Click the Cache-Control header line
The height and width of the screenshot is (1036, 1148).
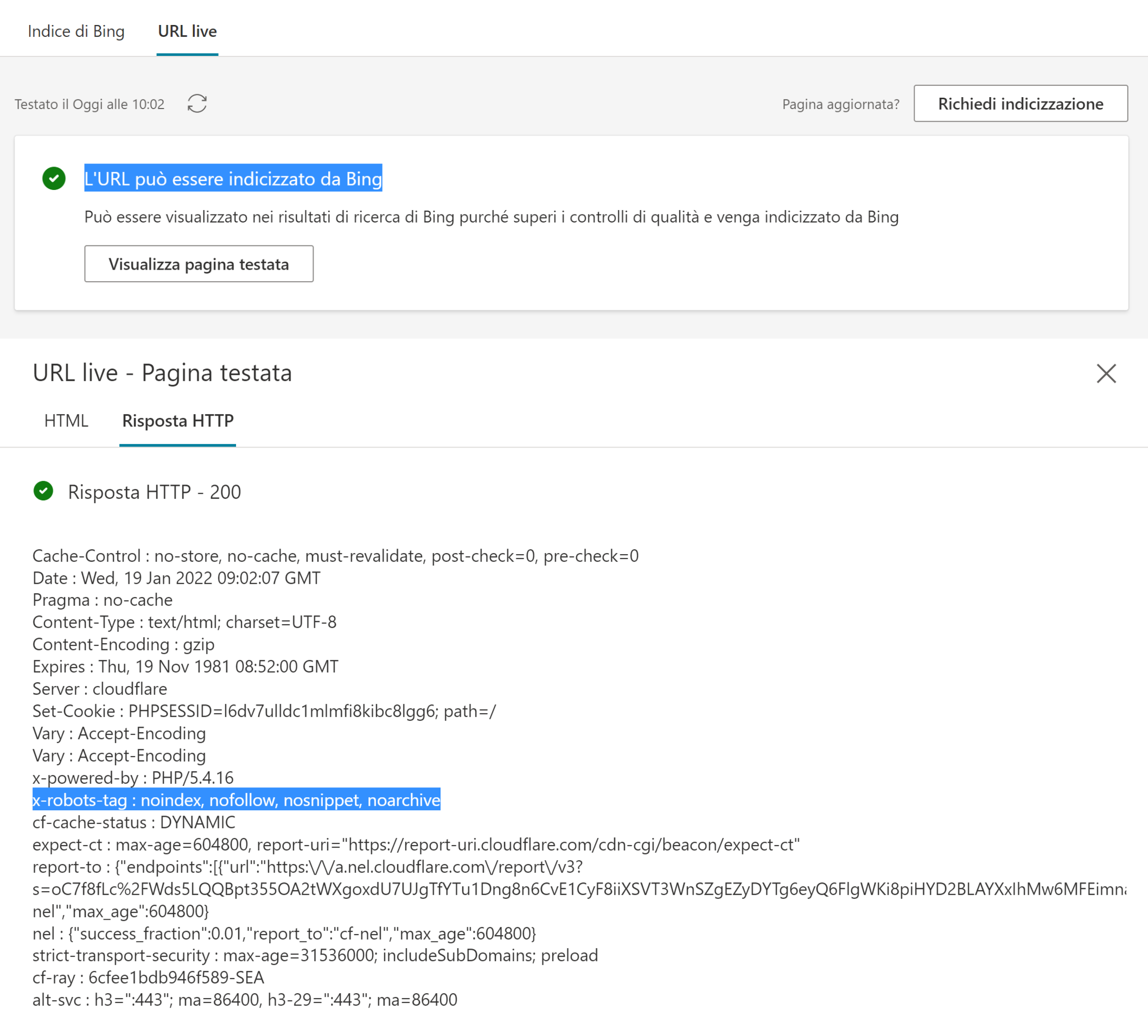335,556
